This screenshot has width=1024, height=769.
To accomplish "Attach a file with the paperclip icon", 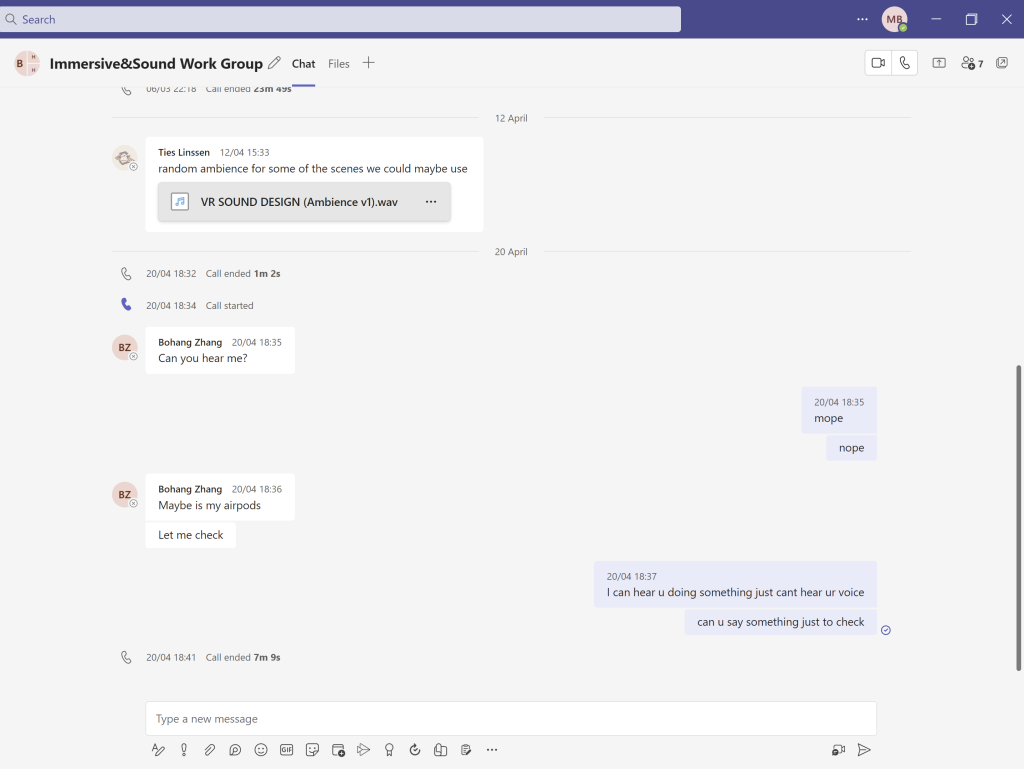I will (x=210, y=750).
